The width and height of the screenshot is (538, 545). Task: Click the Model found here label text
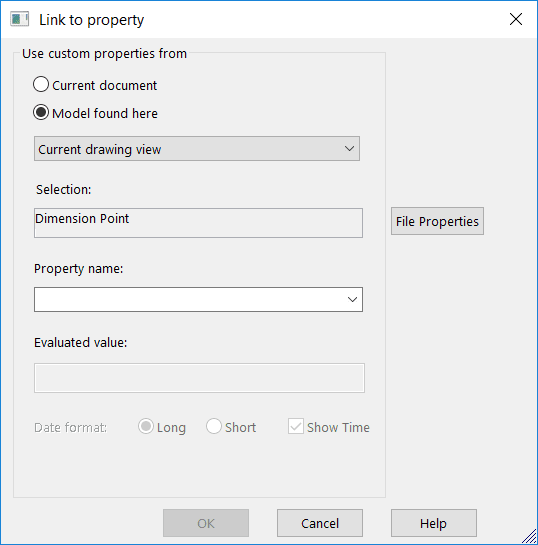(x=105, y=113)
